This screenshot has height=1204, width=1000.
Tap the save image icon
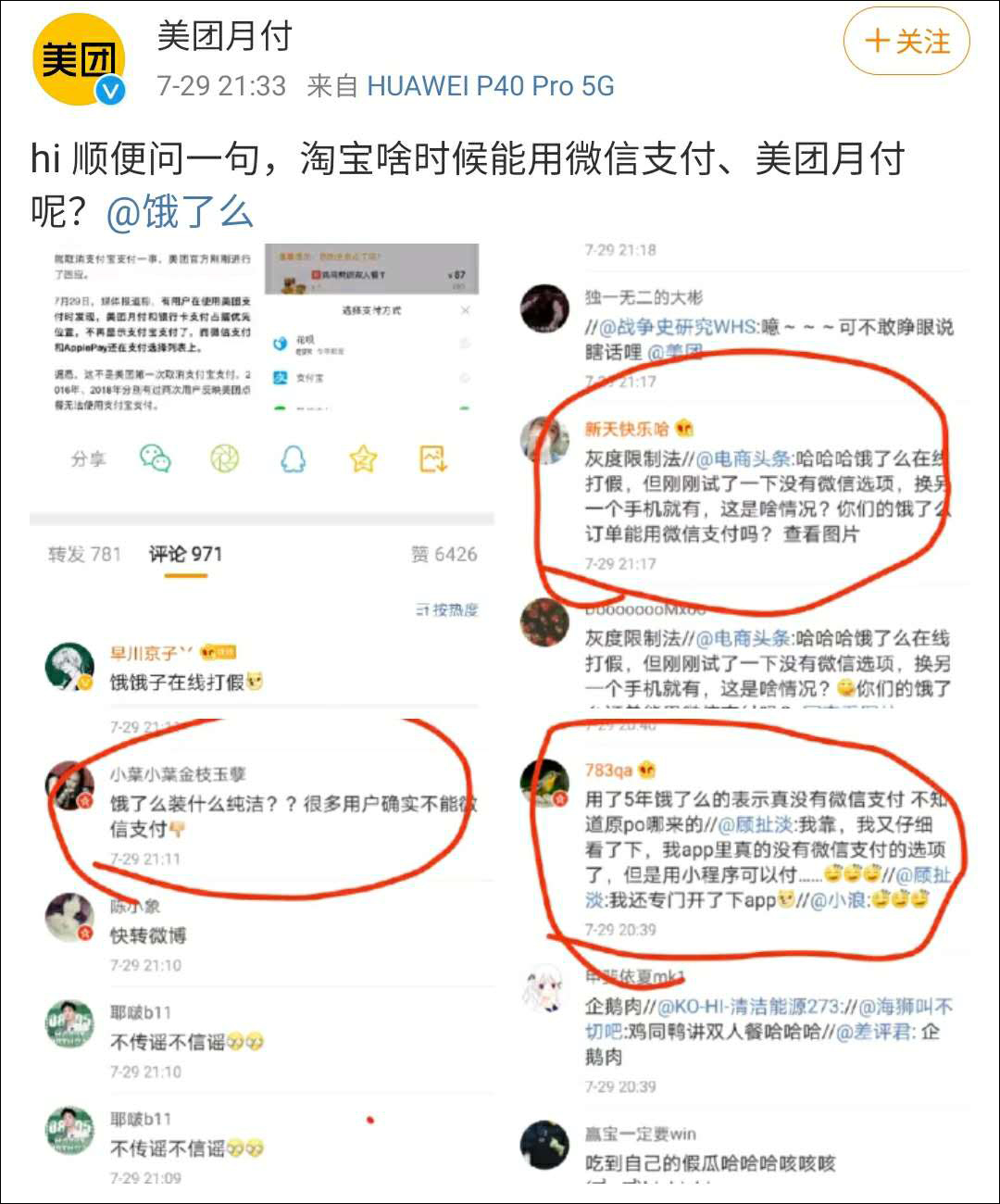tap(433, 458)
